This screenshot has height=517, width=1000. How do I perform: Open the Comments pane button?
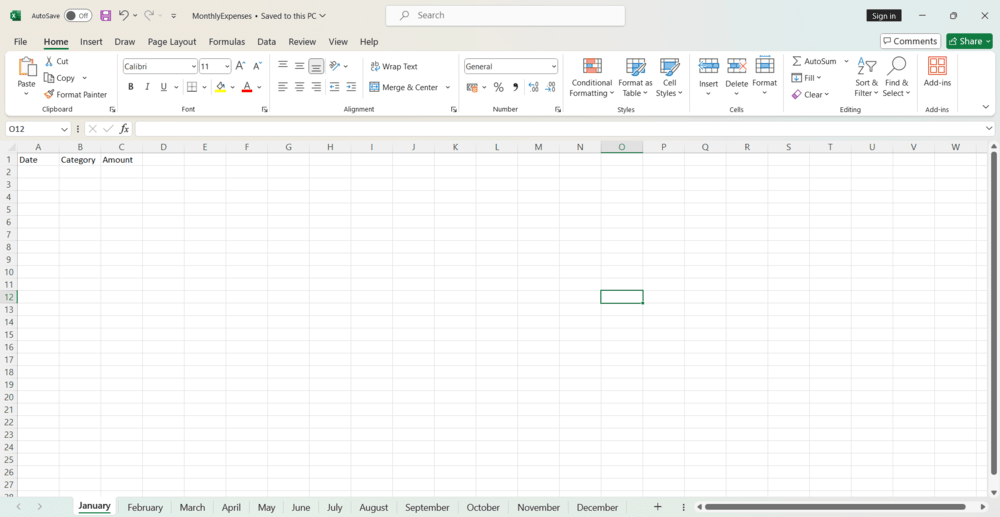point(910,41)
